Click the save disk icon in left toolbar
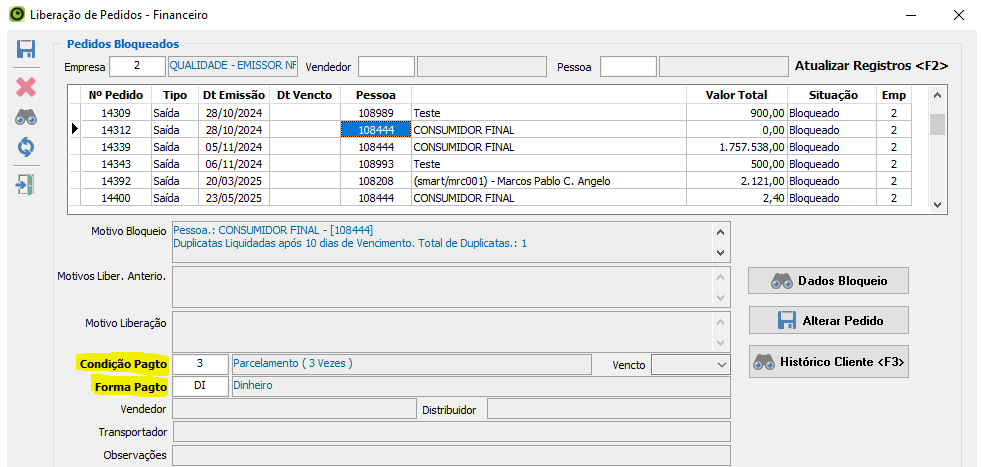Screen dimensions: 982x467 point(26,49)
